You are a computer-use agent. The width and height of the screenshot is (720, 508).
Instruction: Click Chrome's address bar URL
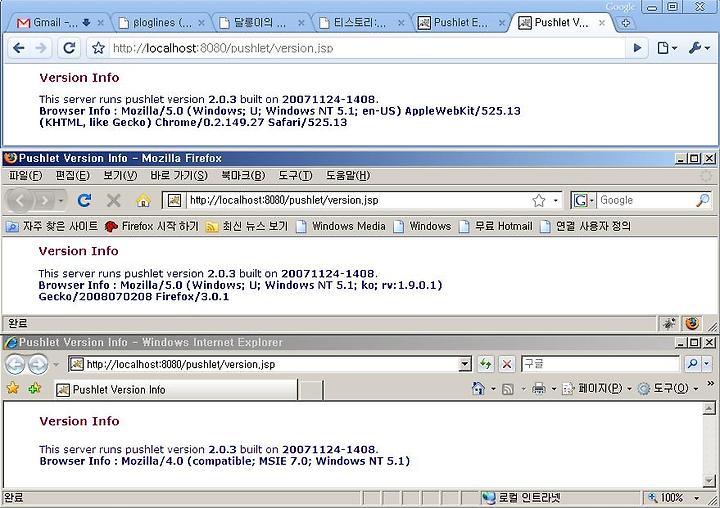223,48
